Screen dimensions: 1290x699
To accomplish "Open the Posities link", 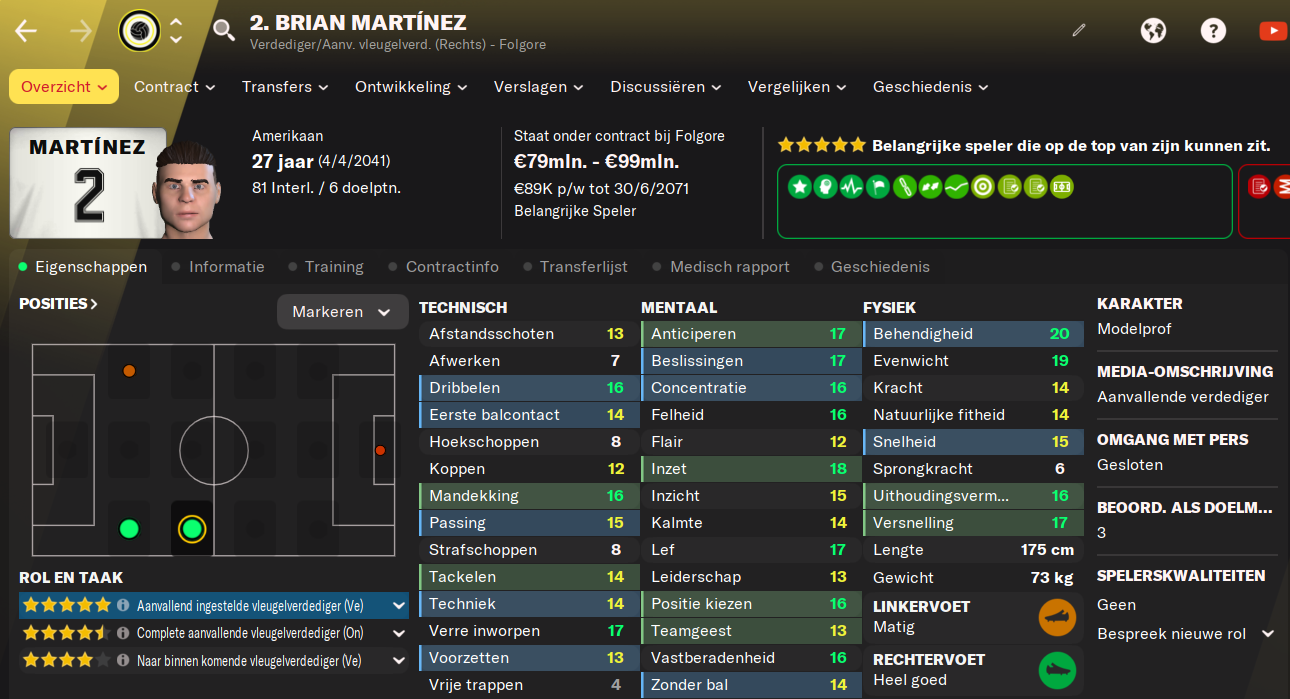I will (x=58, y=303).
